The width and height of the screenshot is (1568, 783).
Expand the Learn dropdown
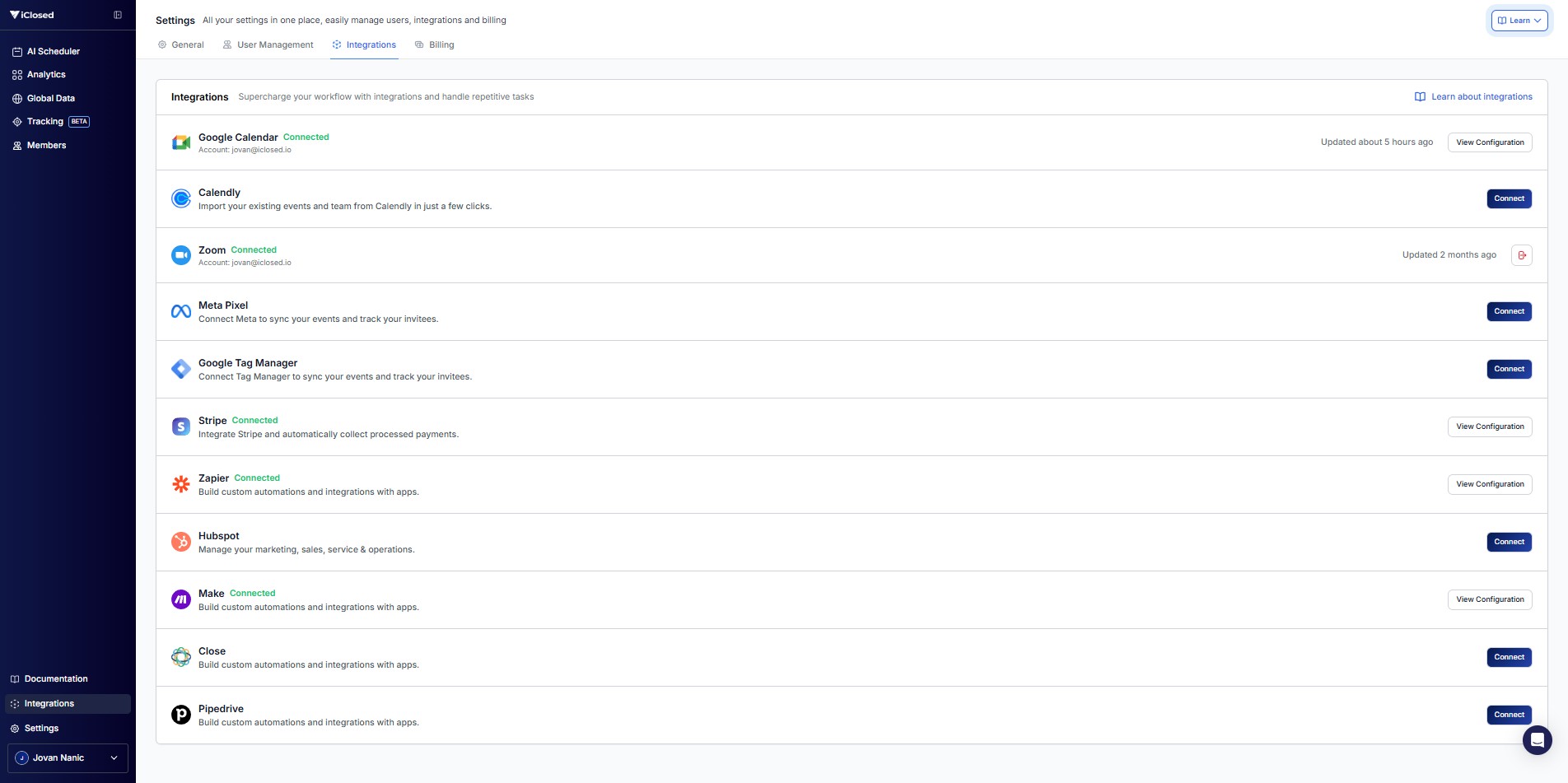click(1519, 21)
